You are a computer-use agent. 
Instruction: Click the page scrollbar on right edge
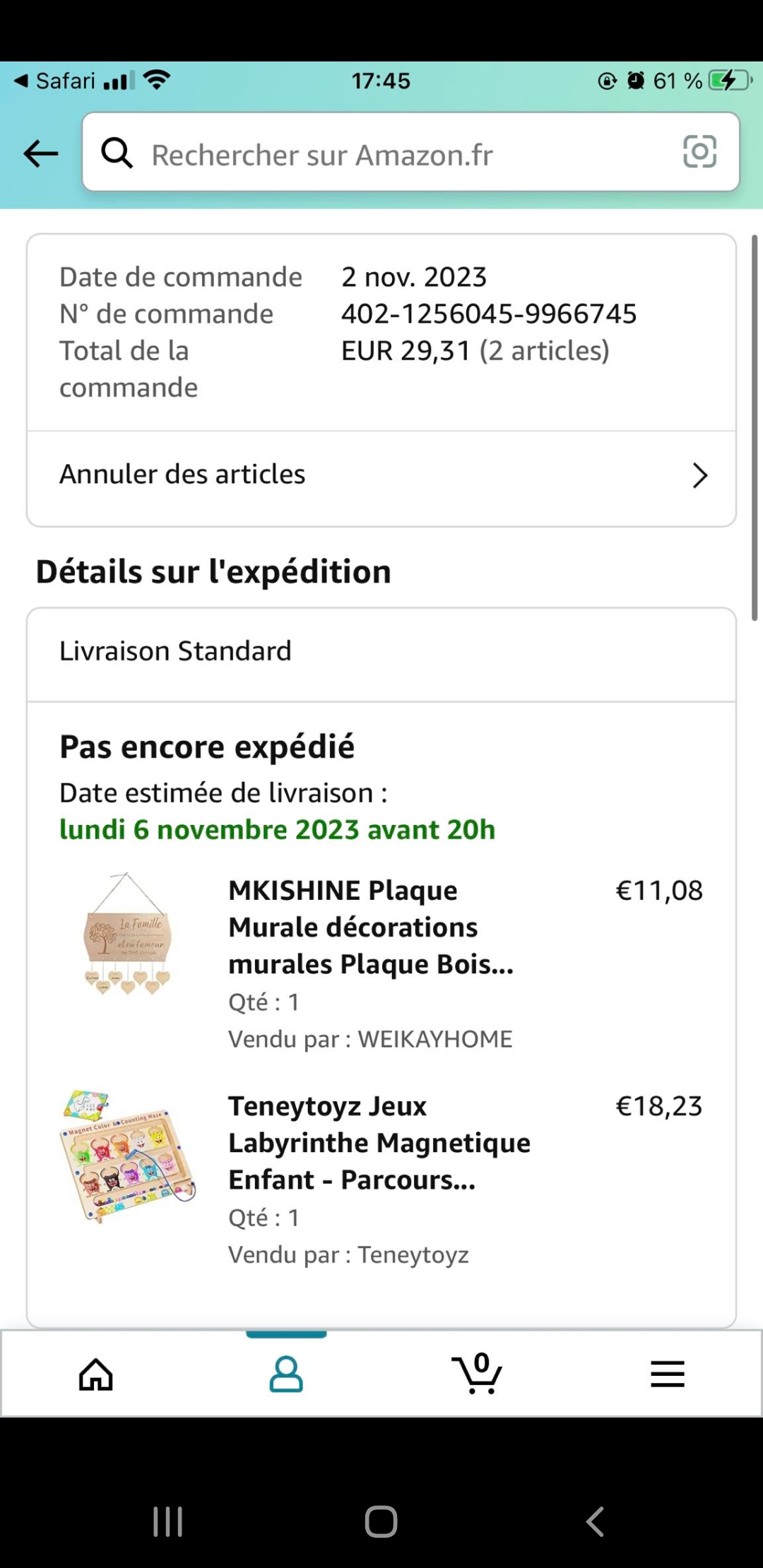755,428
